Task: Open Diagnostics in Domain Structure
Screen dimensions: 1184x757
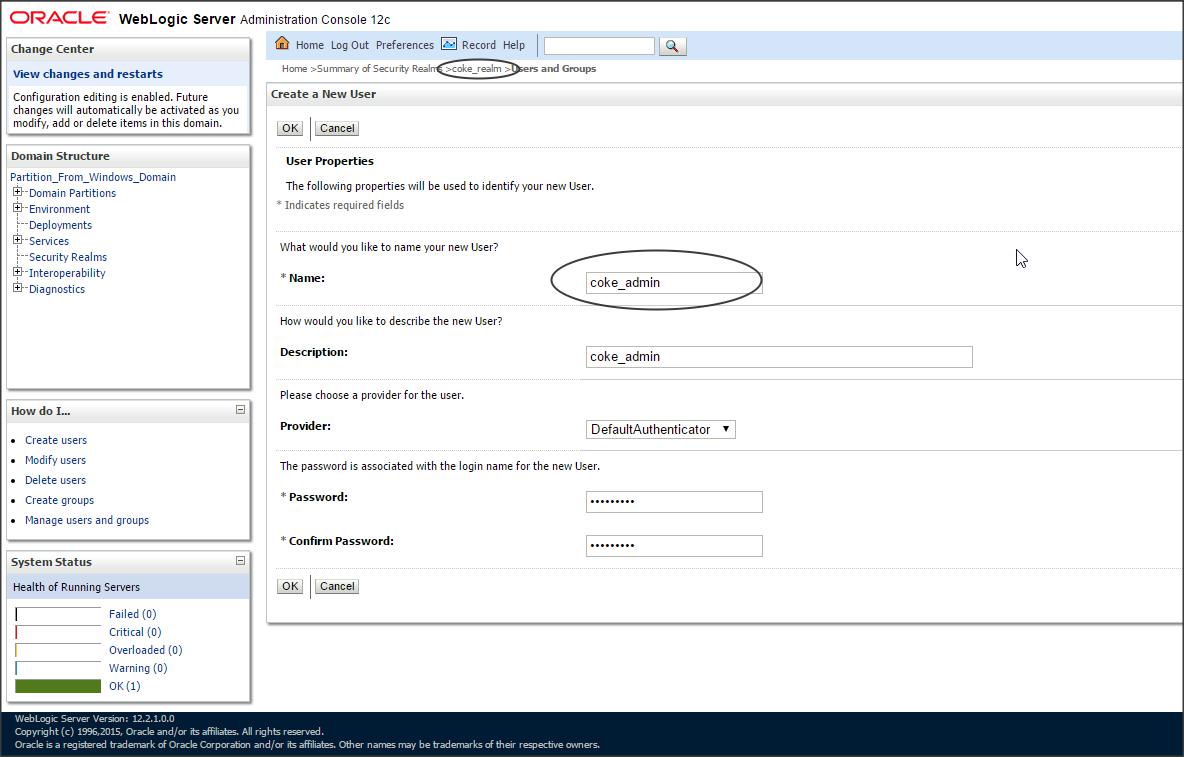Action: tap(57, 289)
